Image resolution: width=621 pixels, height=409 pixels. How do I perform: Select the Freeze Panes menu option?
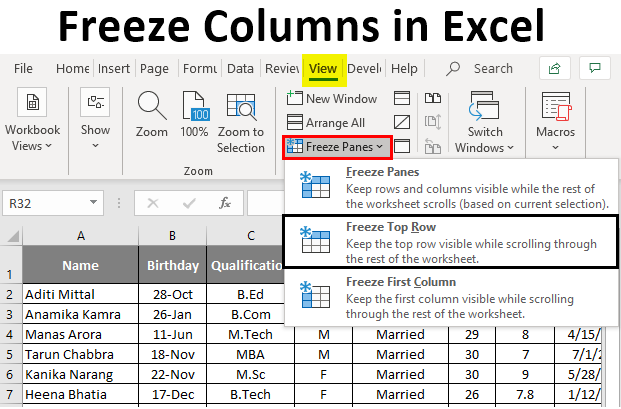click(448, 188)
